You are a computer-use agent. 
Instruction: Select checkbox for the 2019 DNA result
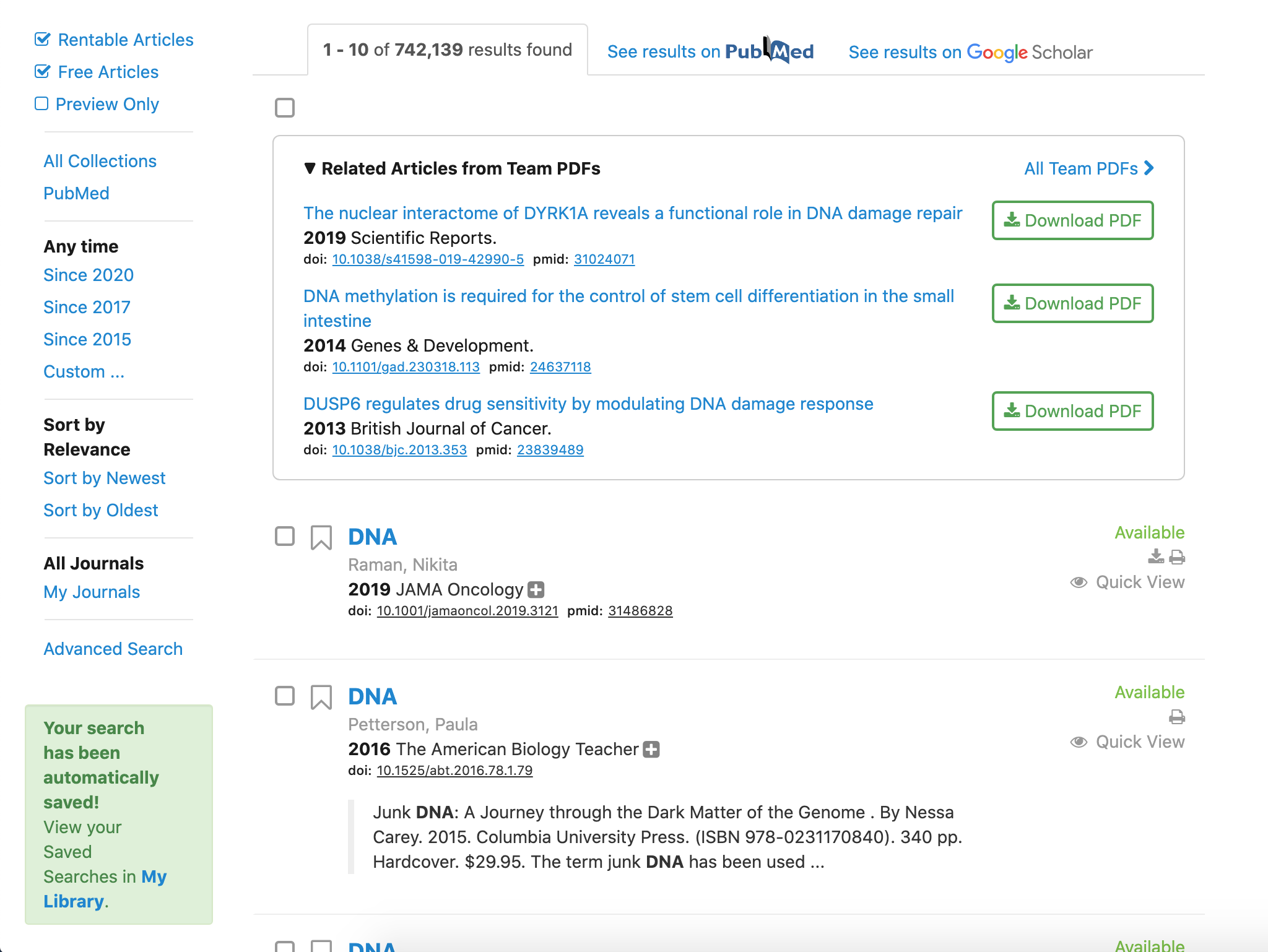(285, 536)
